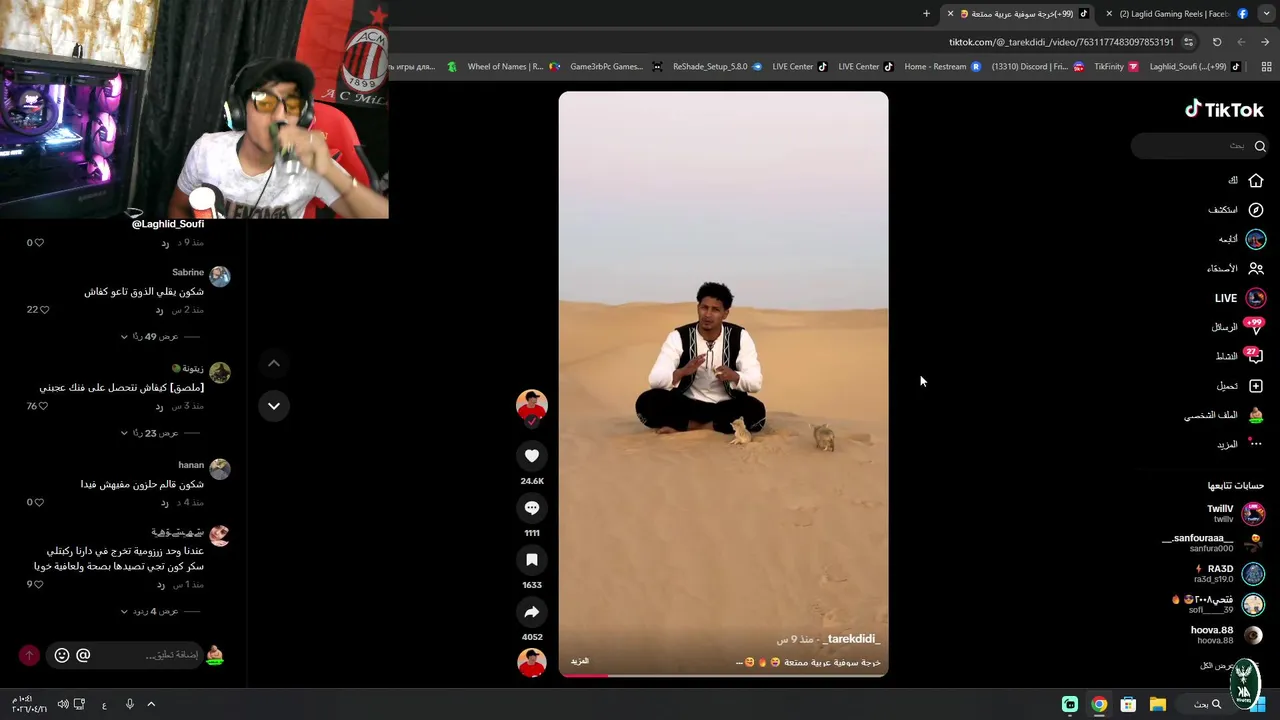Insert emoji with smiley icon in comment box

point(62,655)
